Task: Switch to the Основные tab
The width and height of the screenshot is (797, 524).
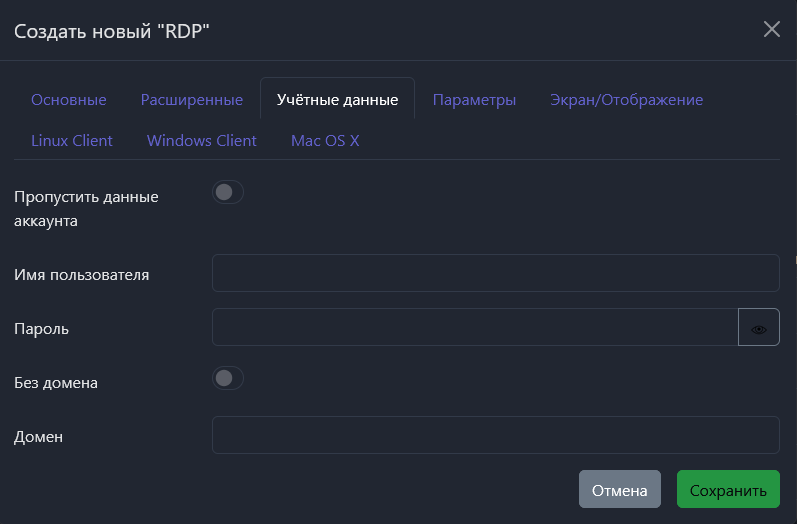Action: pos(69,100)
